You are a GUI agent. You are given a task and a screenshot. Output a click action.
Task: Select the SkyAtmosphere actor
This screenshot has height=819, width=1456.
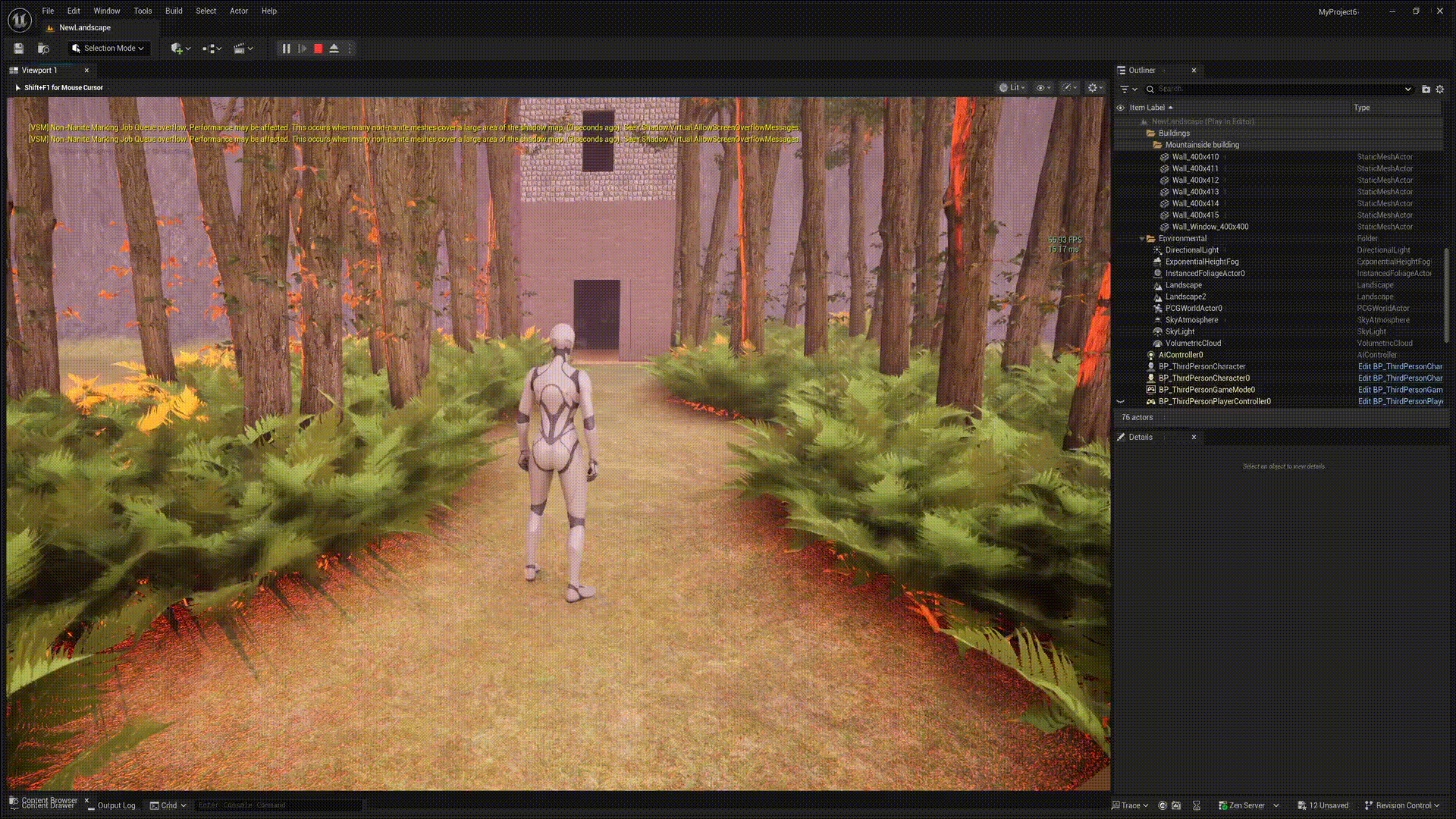[x=1191, y=320]
